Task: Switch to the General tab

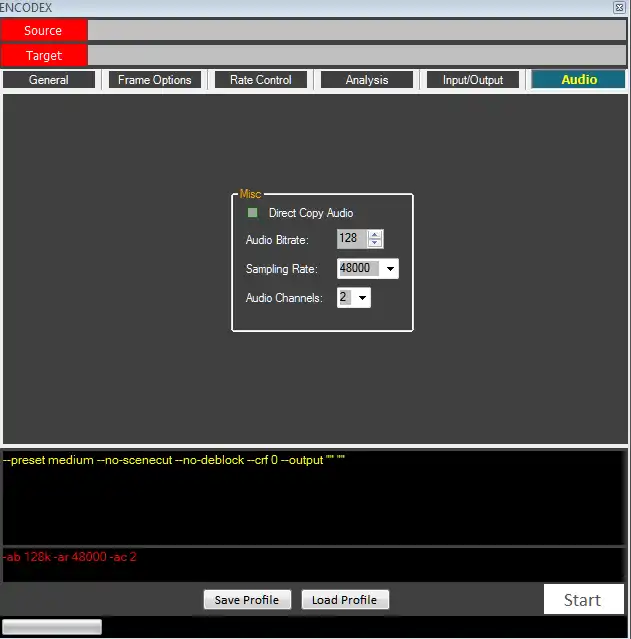Action: (49, 80)
